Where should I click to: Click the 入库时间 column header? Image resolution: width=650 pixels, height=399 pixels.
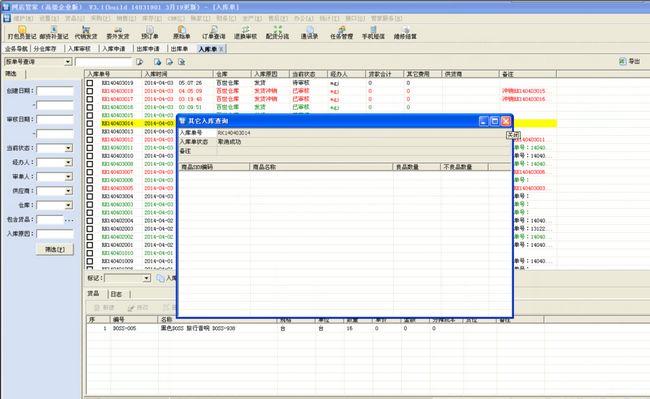(x=177, y=74)
